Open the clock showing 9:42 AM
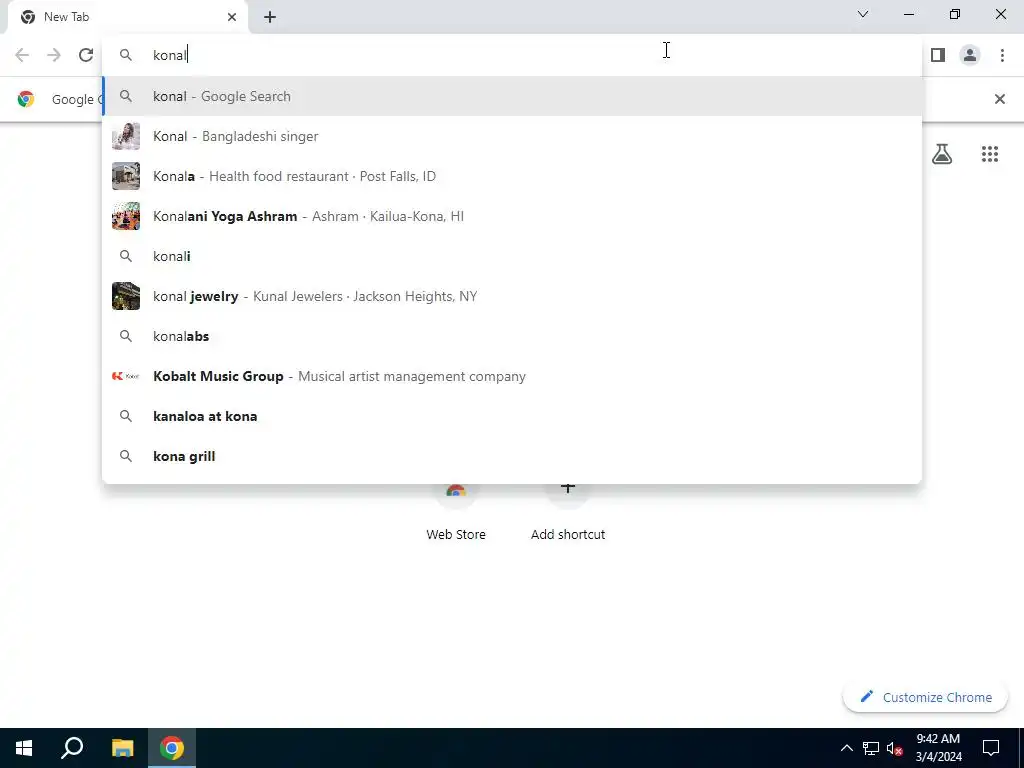The width and height of the screenshot is (1024, 768). click(938, 748)
